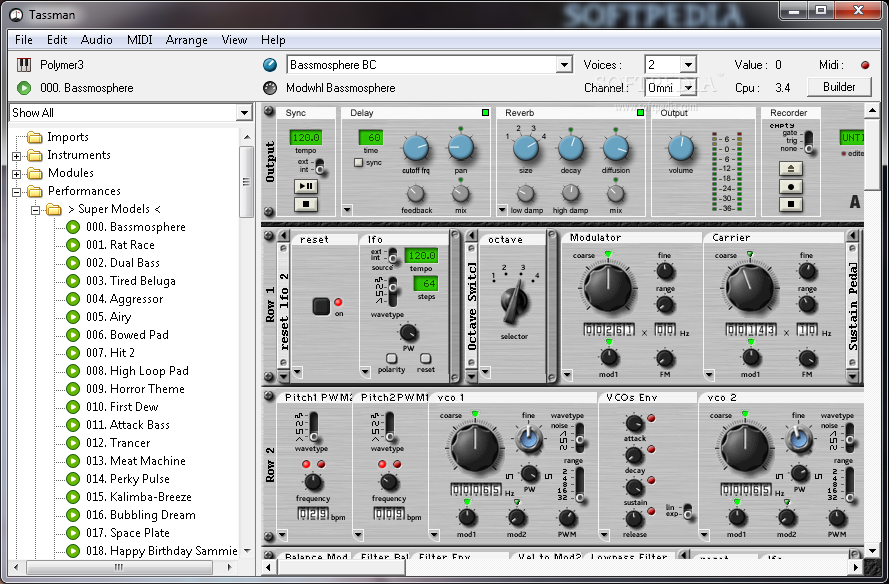
Task: Click the Reverb size knob
Action: point(526,148)
